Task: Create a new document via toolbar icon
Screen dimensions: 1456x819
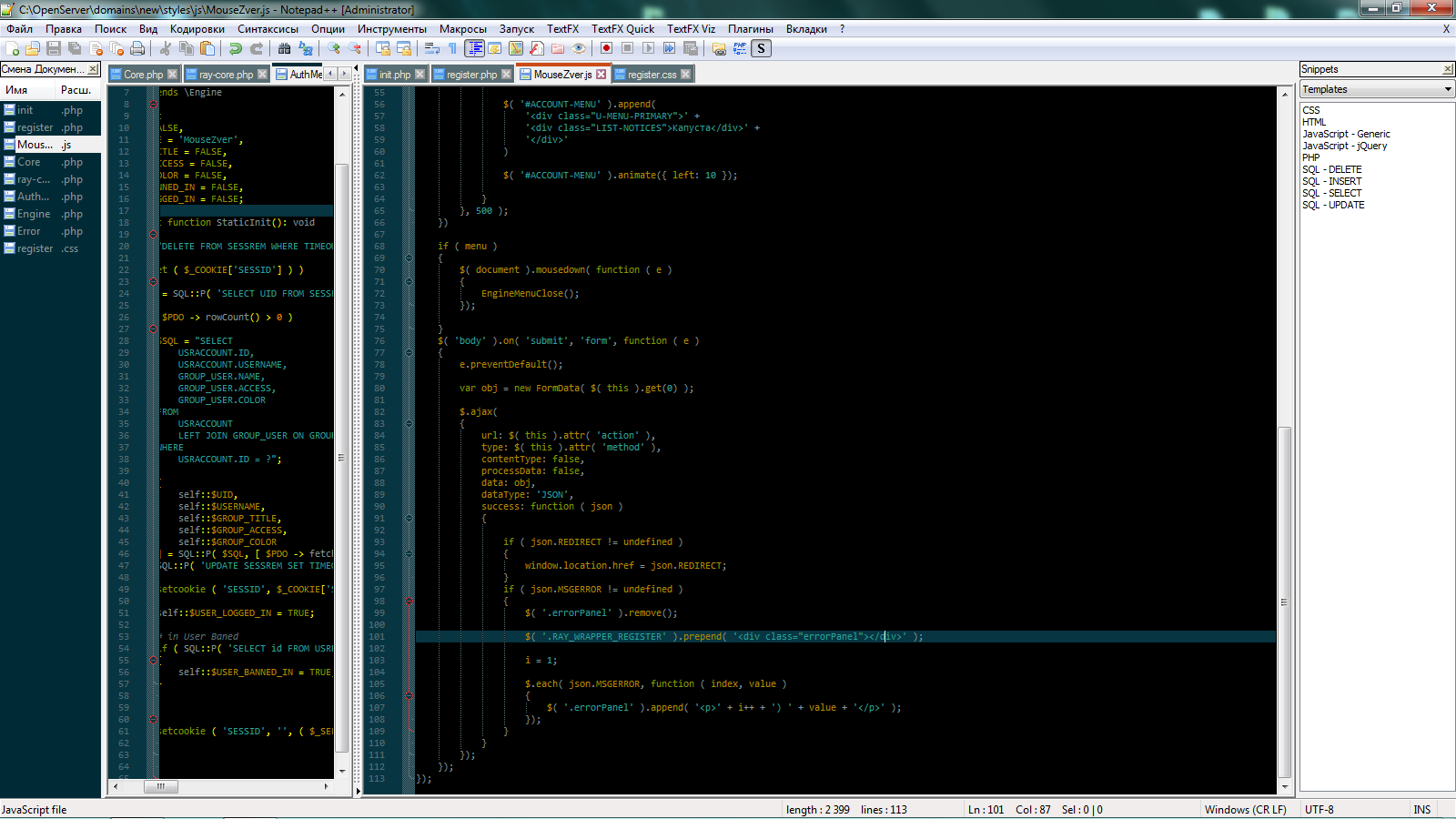Action: coord(13,48)
